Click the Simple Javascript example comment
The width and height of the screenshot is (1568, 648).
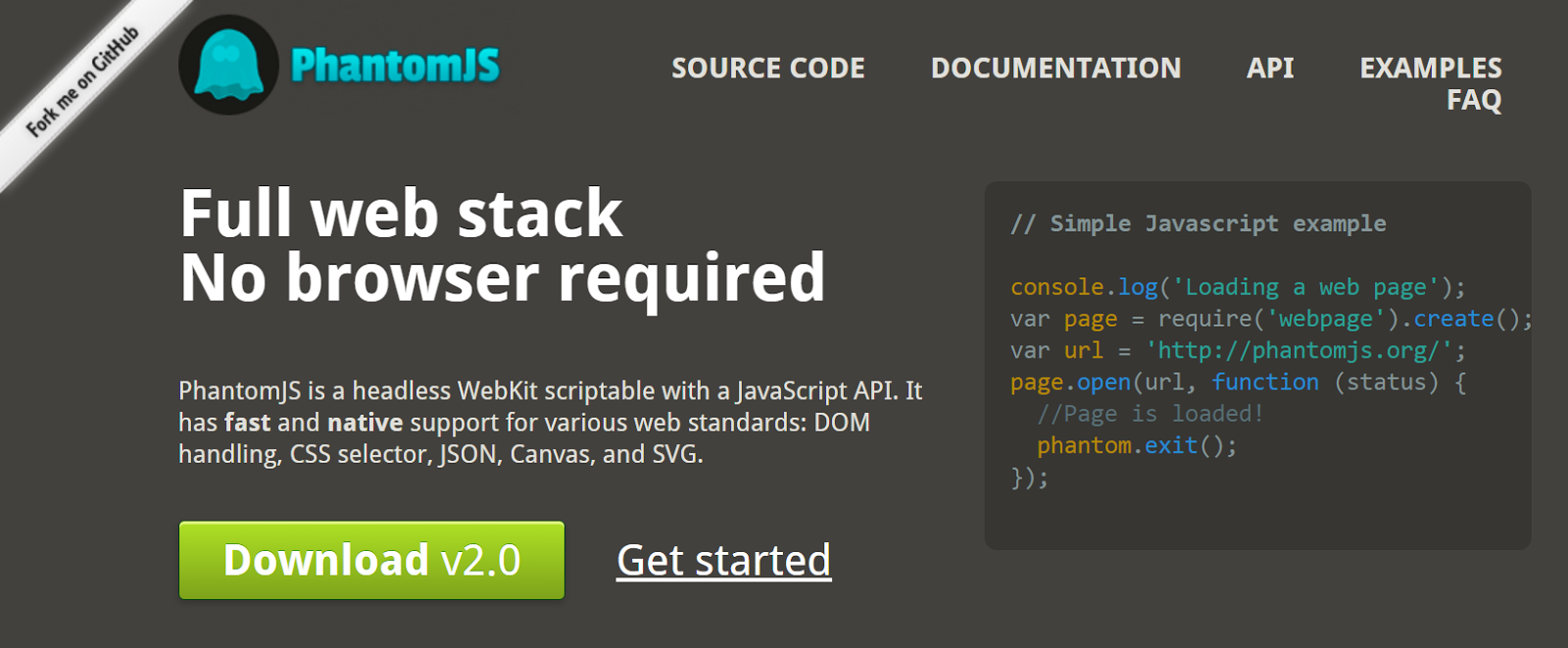coord(1198,223)
